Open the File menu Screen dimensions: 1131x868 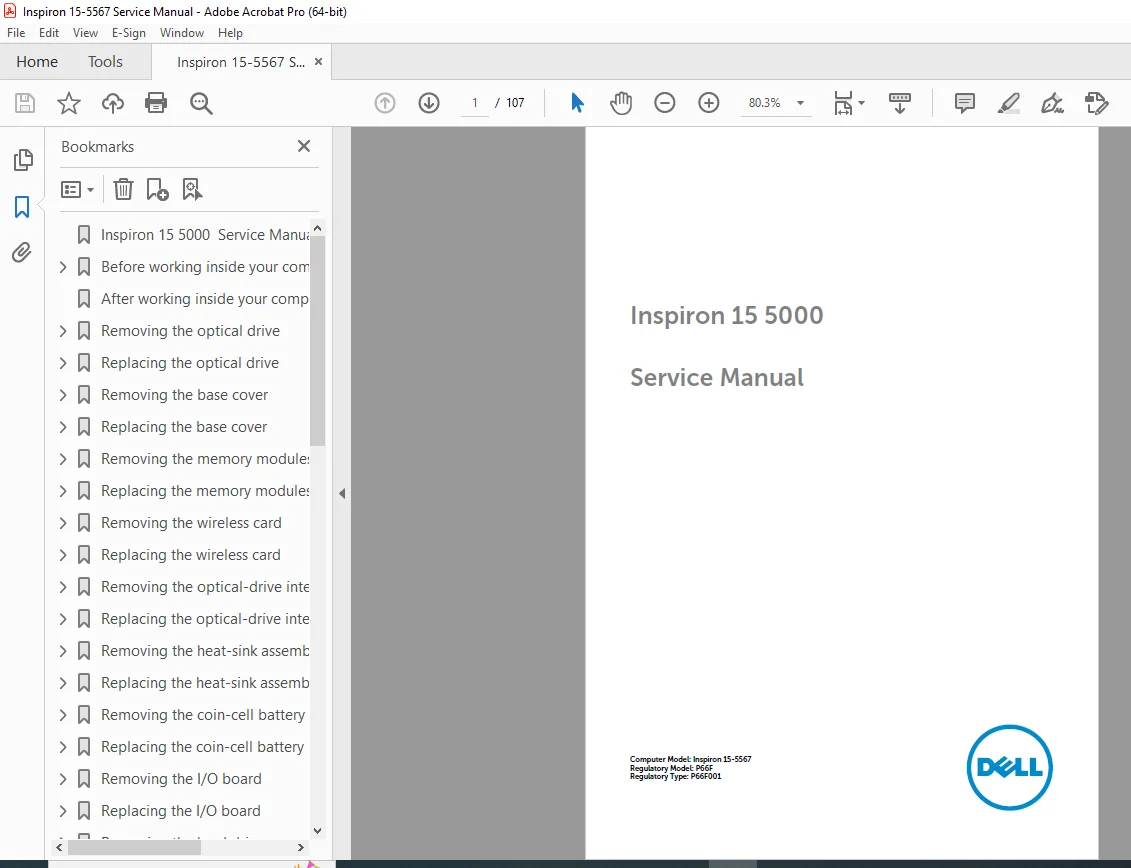click(x=16, y=32)
